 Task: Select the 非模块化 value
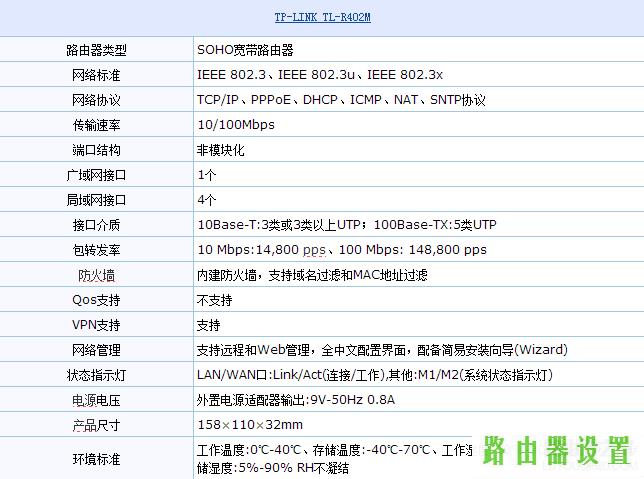[221, 150]
